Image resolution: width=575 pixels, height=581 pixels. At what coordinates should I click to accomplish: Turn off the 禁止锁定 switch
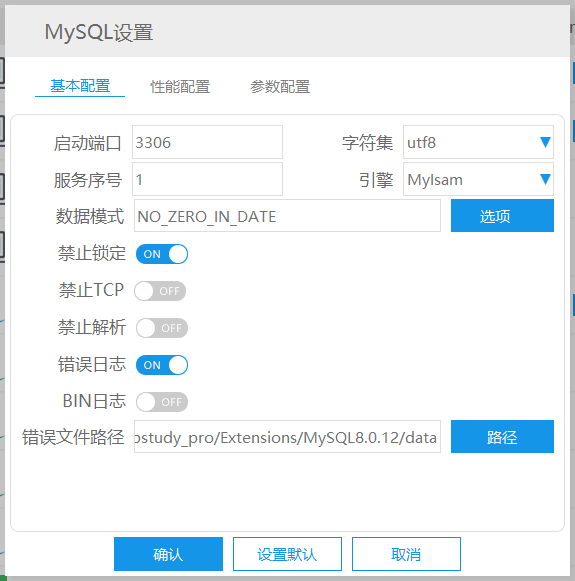click(x=162, y=254)
